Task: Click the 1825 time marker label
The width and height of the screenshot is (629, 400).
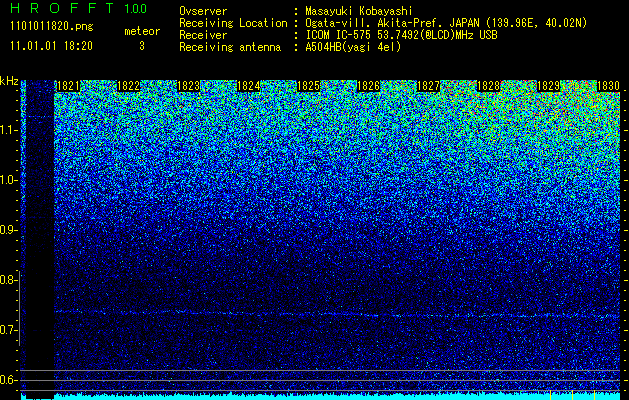Action: [308, 86]
